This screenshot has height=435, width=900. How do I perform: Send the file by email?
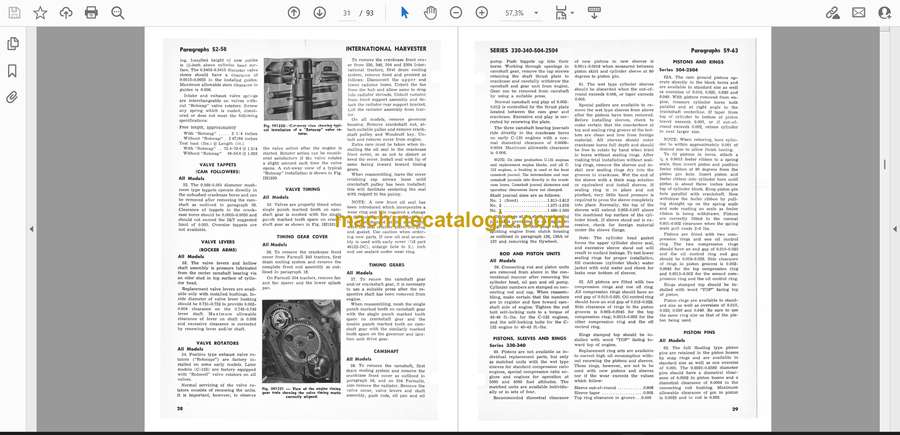[x=859, y=13]
